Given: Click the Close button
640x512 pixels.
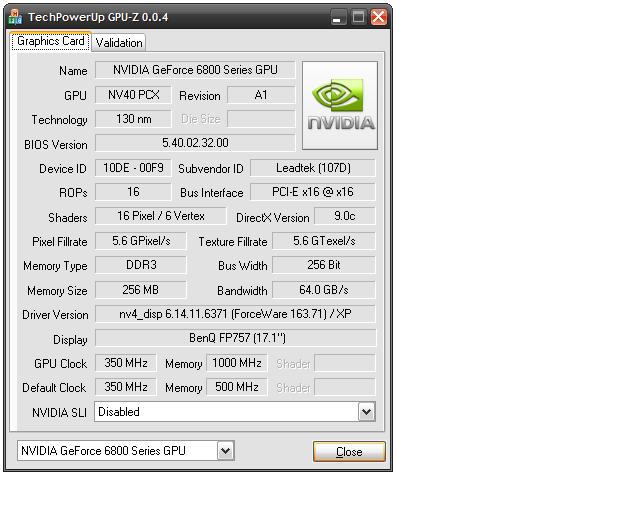Looking at the screenshot, I should point(349,452).
